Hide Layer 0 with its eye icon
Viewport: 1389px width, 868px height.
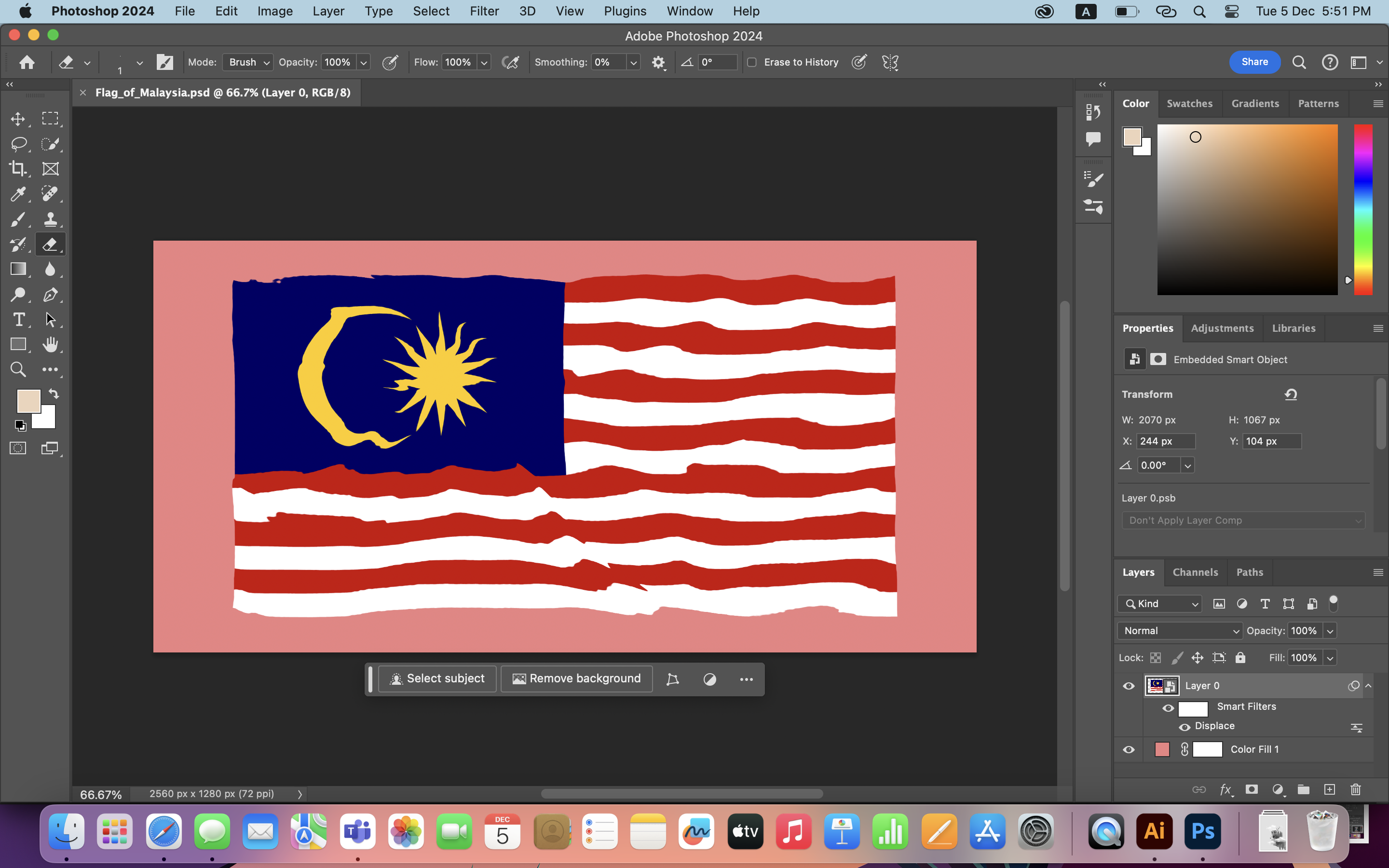click(x=1129, y=685)
